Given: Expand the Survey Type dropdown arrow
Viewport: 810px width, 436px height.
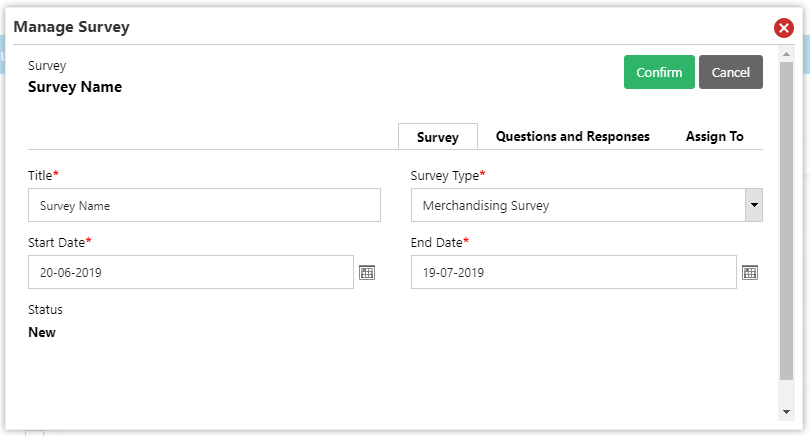Looking at the screenshot, I should click(754, 205).
